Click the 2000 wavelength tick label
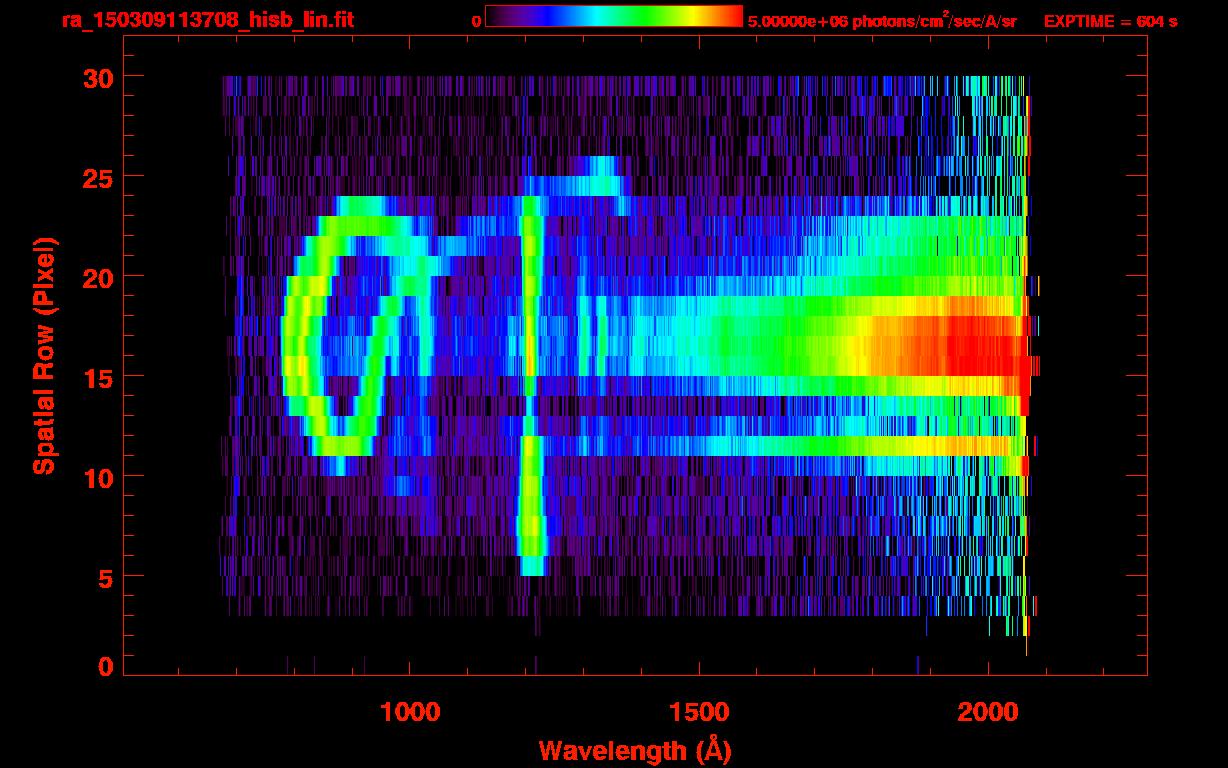Screen dimensions: 1228x768 coord(988,712)
